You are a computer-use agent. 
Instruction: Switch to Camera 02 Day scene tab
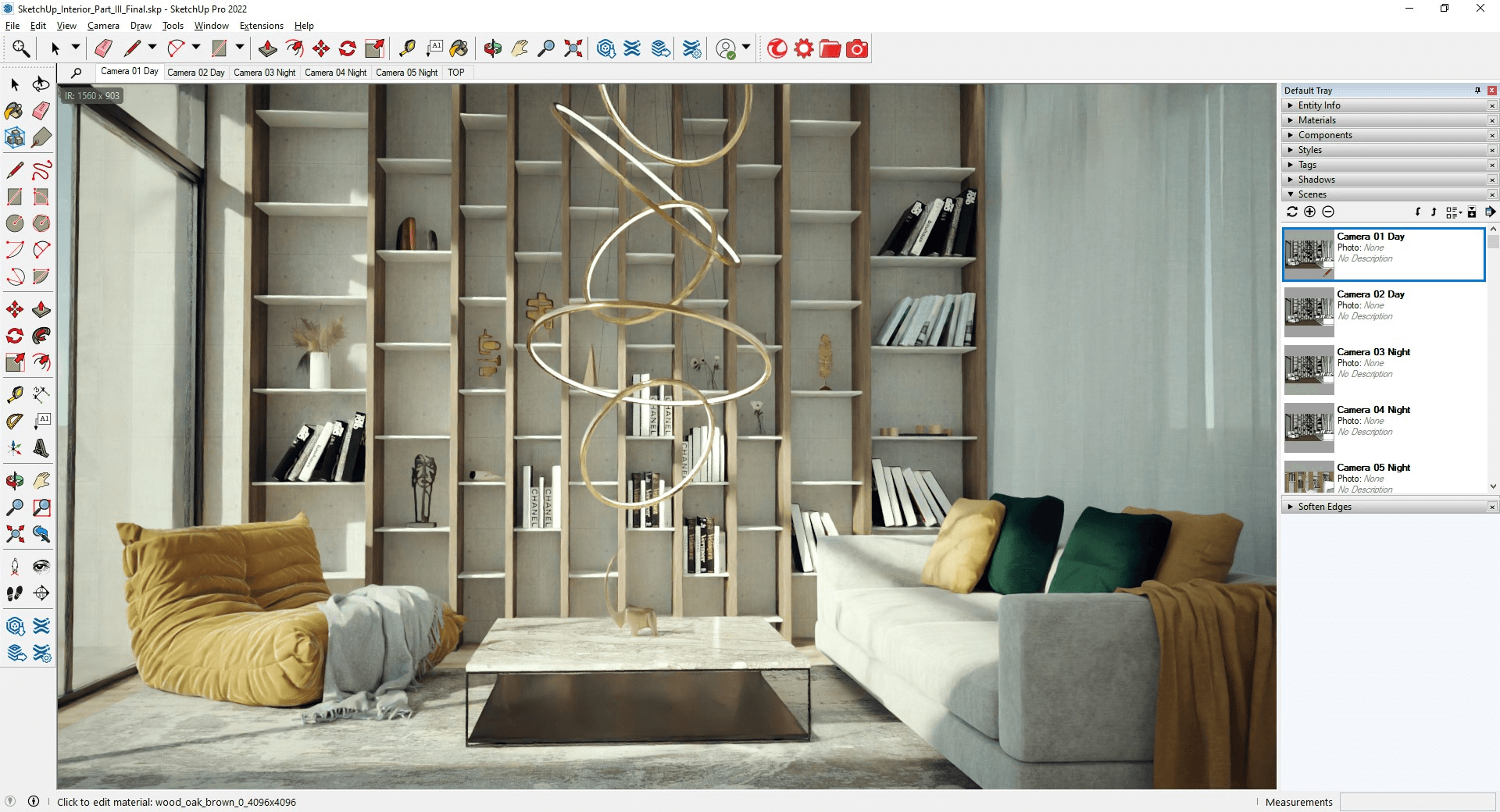(x=196, y=73)
